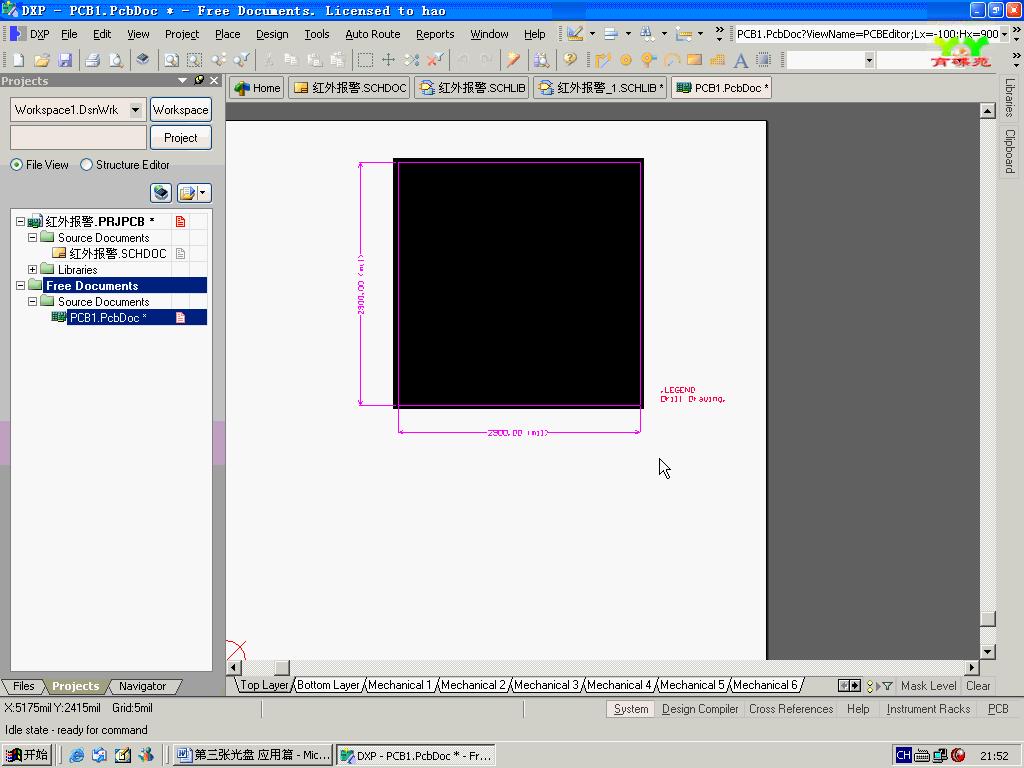
Task: Zoom on selected objects icon
Action: [x=218, y=60]
